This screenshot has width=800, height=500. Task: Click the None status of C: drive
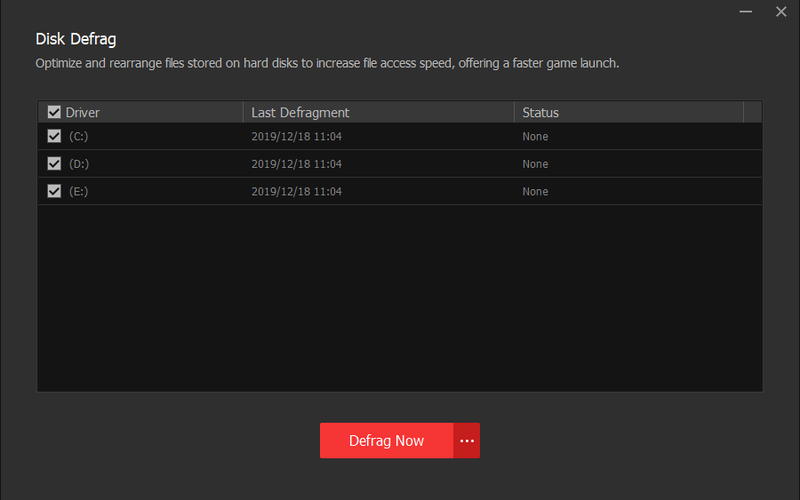(x=535, y=137)
